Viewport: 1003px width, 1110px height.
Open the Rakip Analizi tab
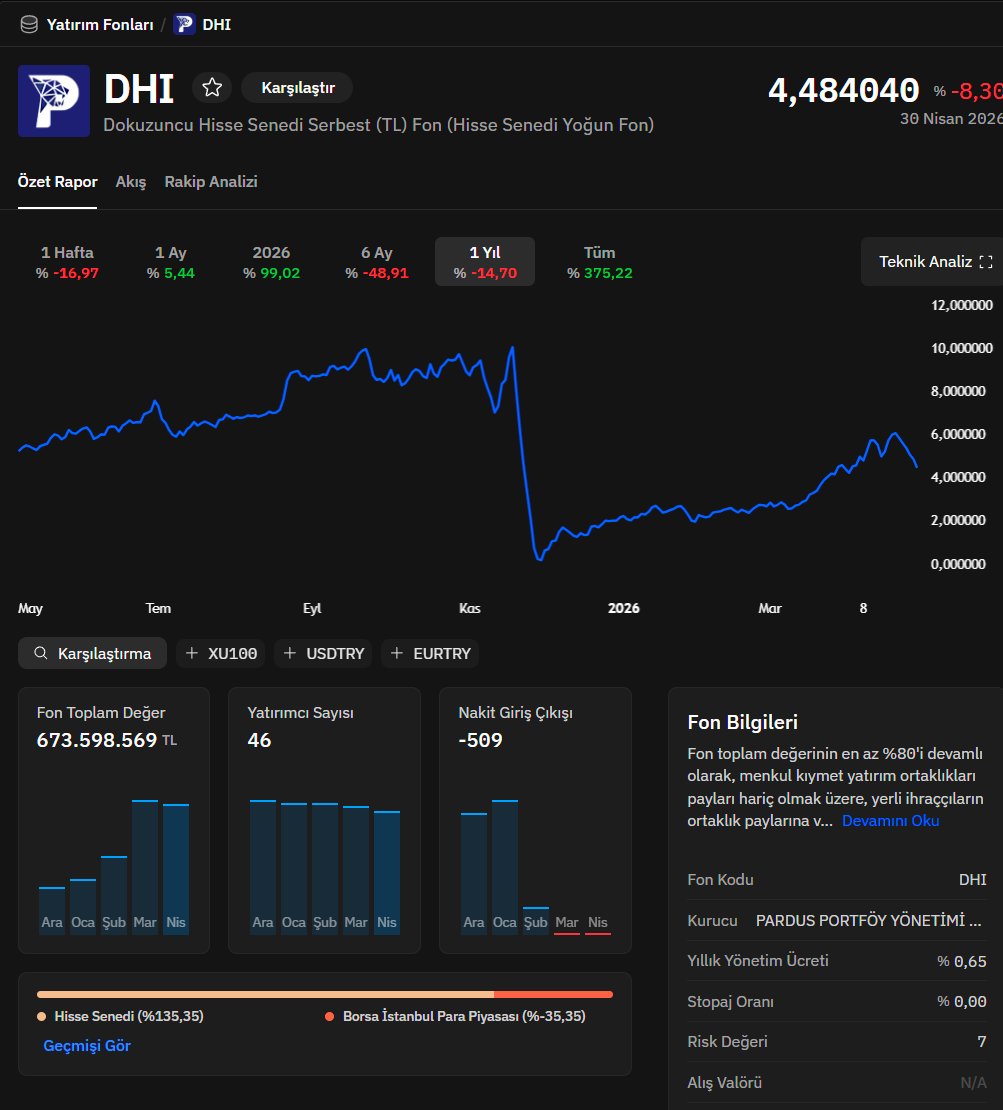(x=211, y=182)
